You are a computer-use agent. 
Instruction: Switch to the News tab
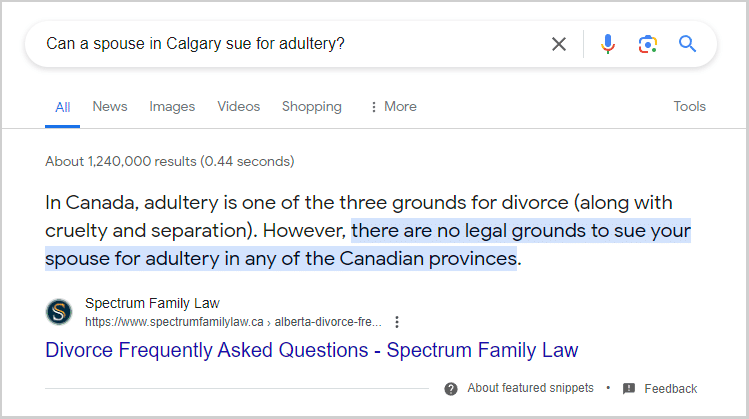108,106
